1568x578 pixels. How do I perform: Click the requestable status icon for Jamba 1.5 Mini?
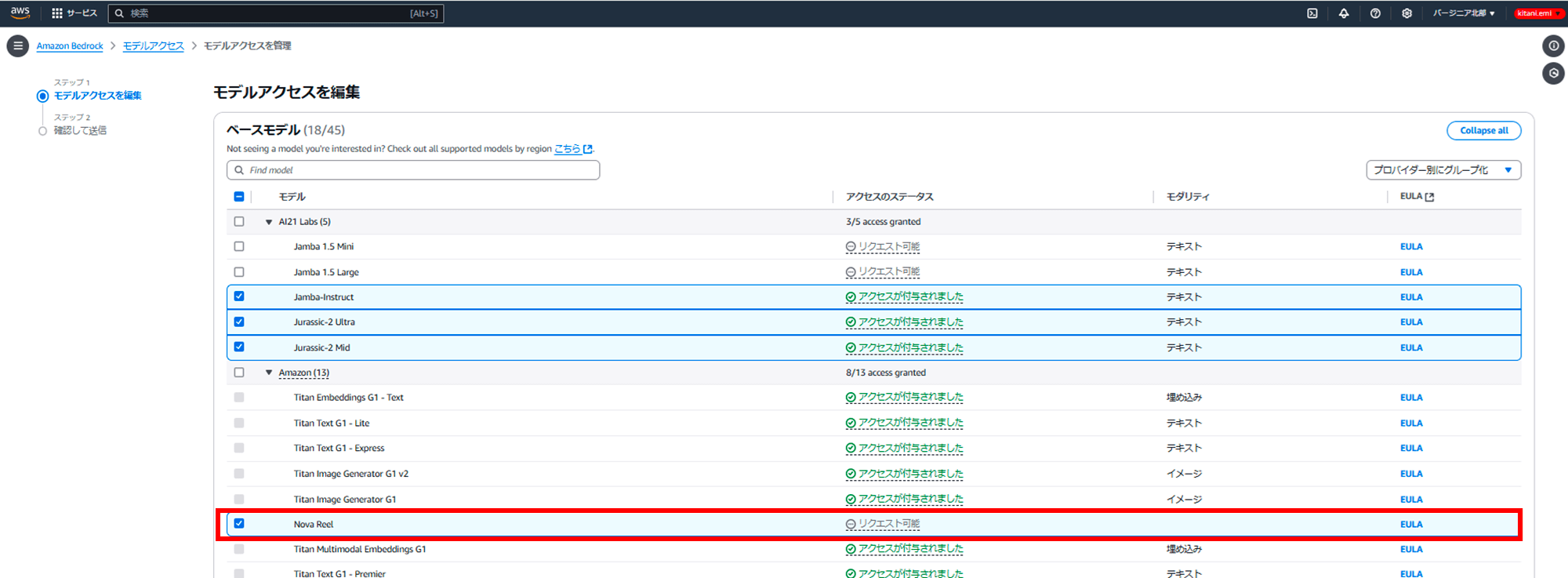[x=851, y=247]
